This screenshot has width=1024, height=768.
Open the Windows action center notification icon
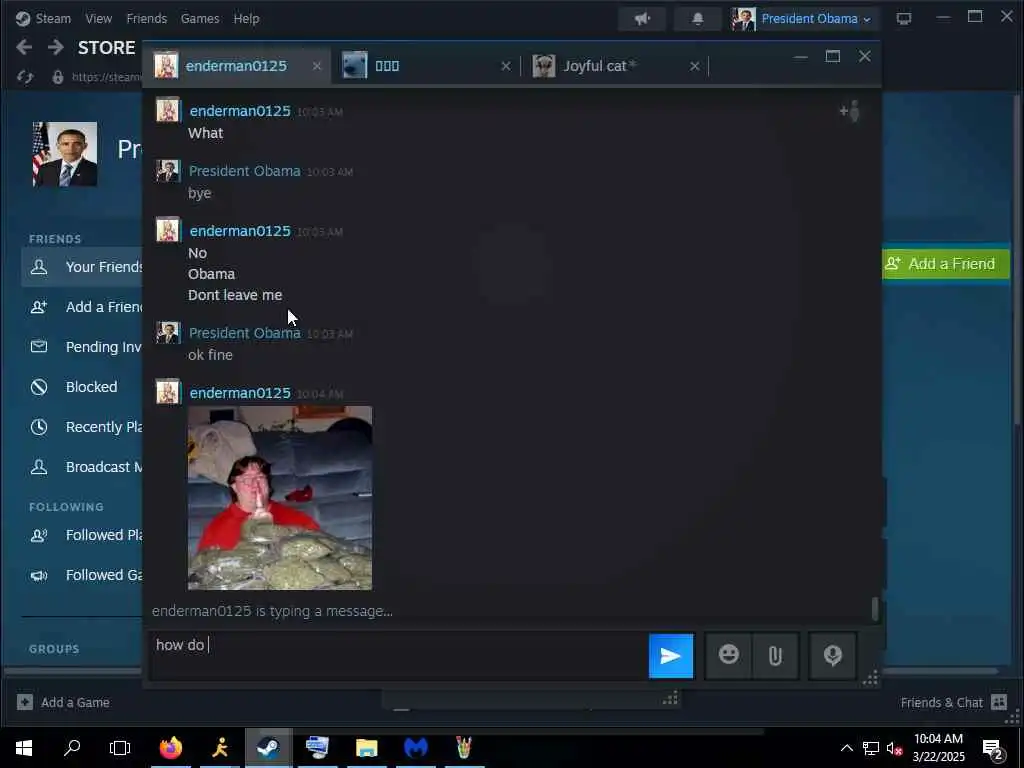pos(993,748)
